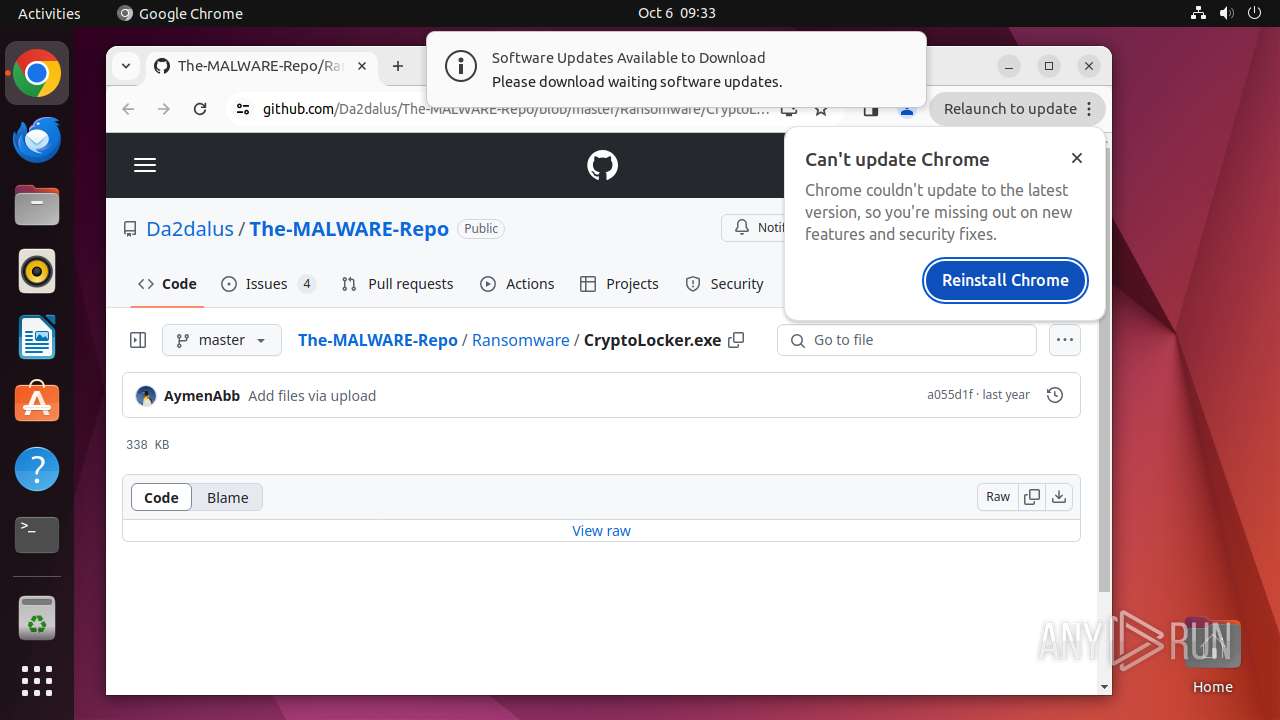1280x720 pixels.
Task: Open the Issues tab
Action: point(268,284)
